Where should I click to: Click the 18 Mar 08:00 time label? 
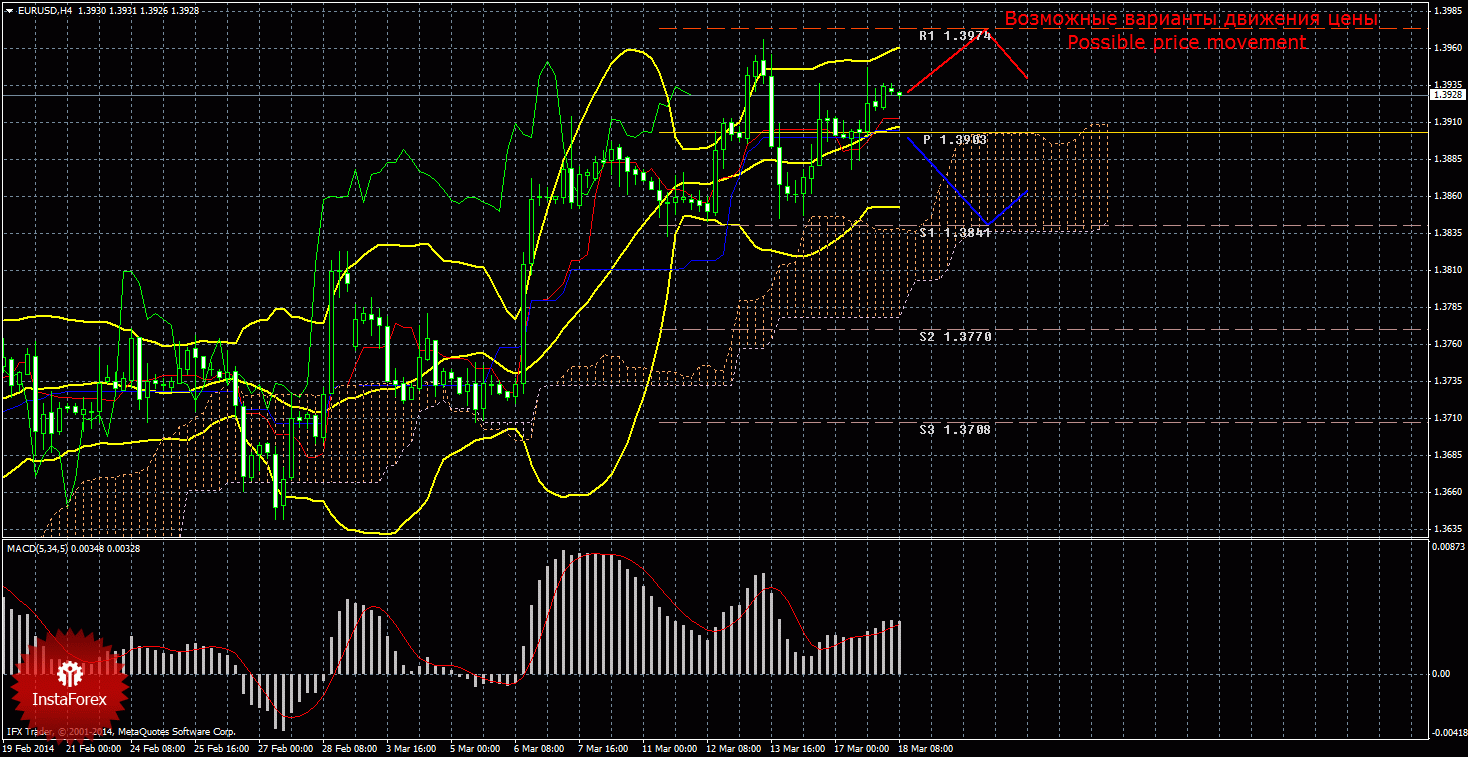tap(925, 749)
